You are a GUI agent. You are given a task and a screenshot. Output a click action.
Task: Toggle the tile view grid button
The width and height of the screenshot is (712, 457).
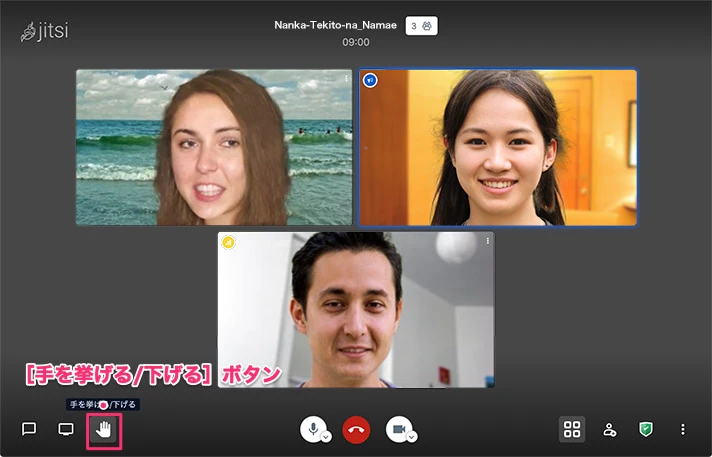pos(572,429)
